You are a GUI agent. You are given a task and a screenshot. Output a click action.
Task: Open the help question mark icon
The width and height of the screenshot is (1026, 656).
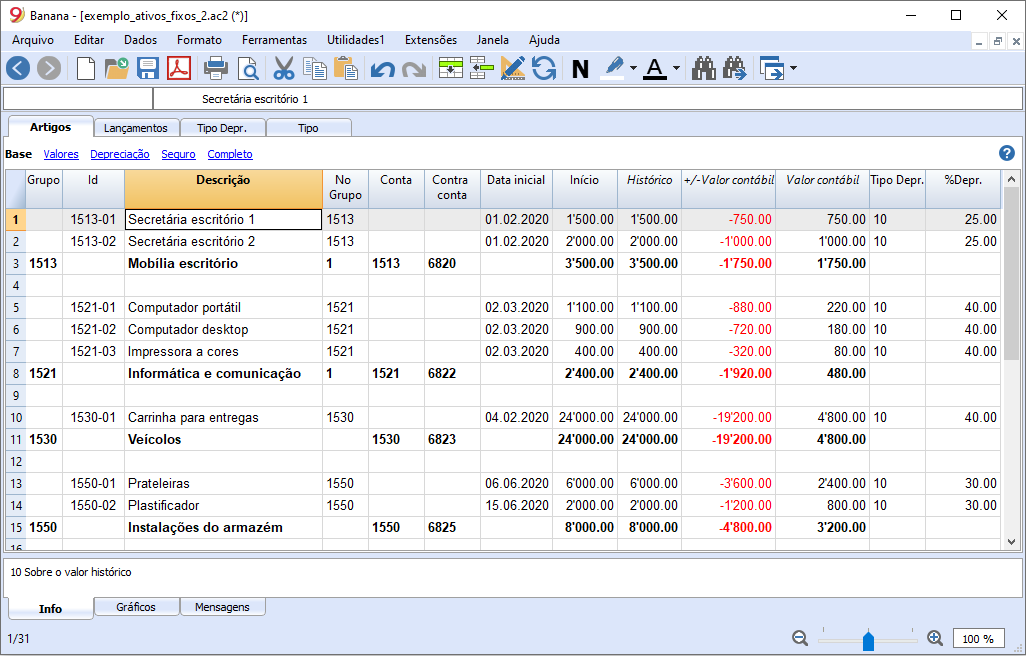point(1007,153)
